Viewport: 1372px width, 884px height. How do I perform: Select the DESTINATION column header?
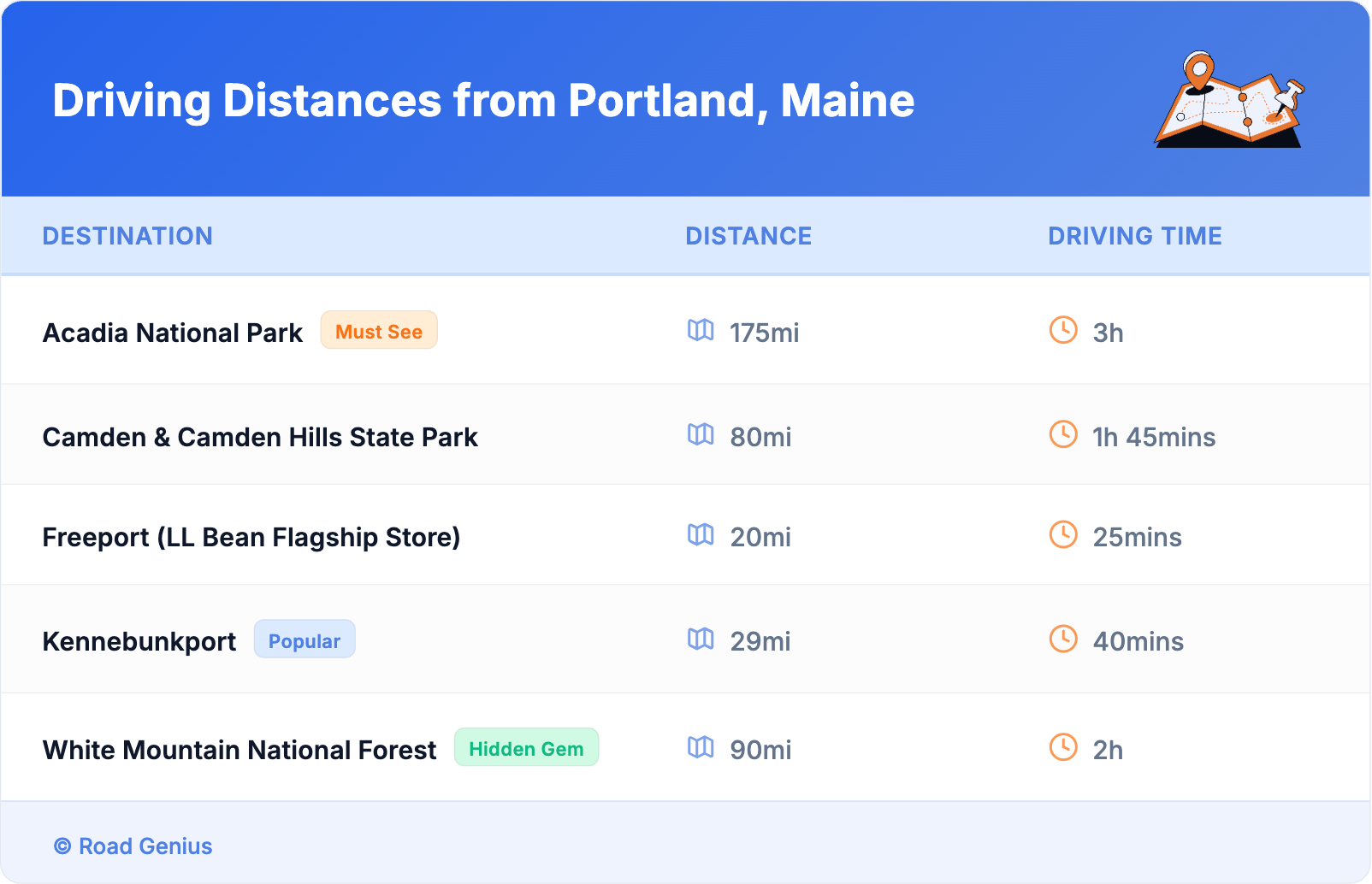tap(127, 236)
